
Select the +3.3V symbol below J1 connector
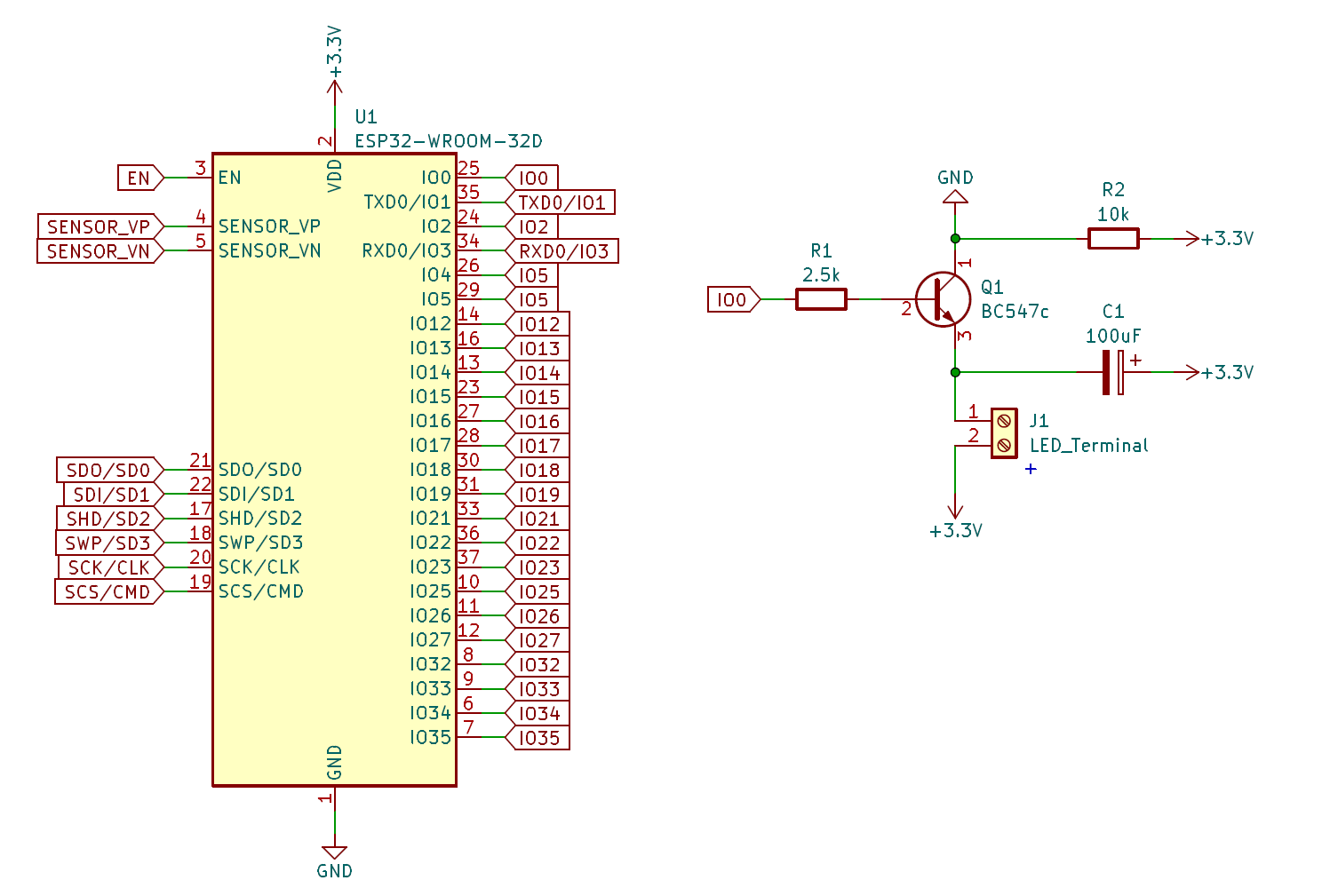point(955,511)
